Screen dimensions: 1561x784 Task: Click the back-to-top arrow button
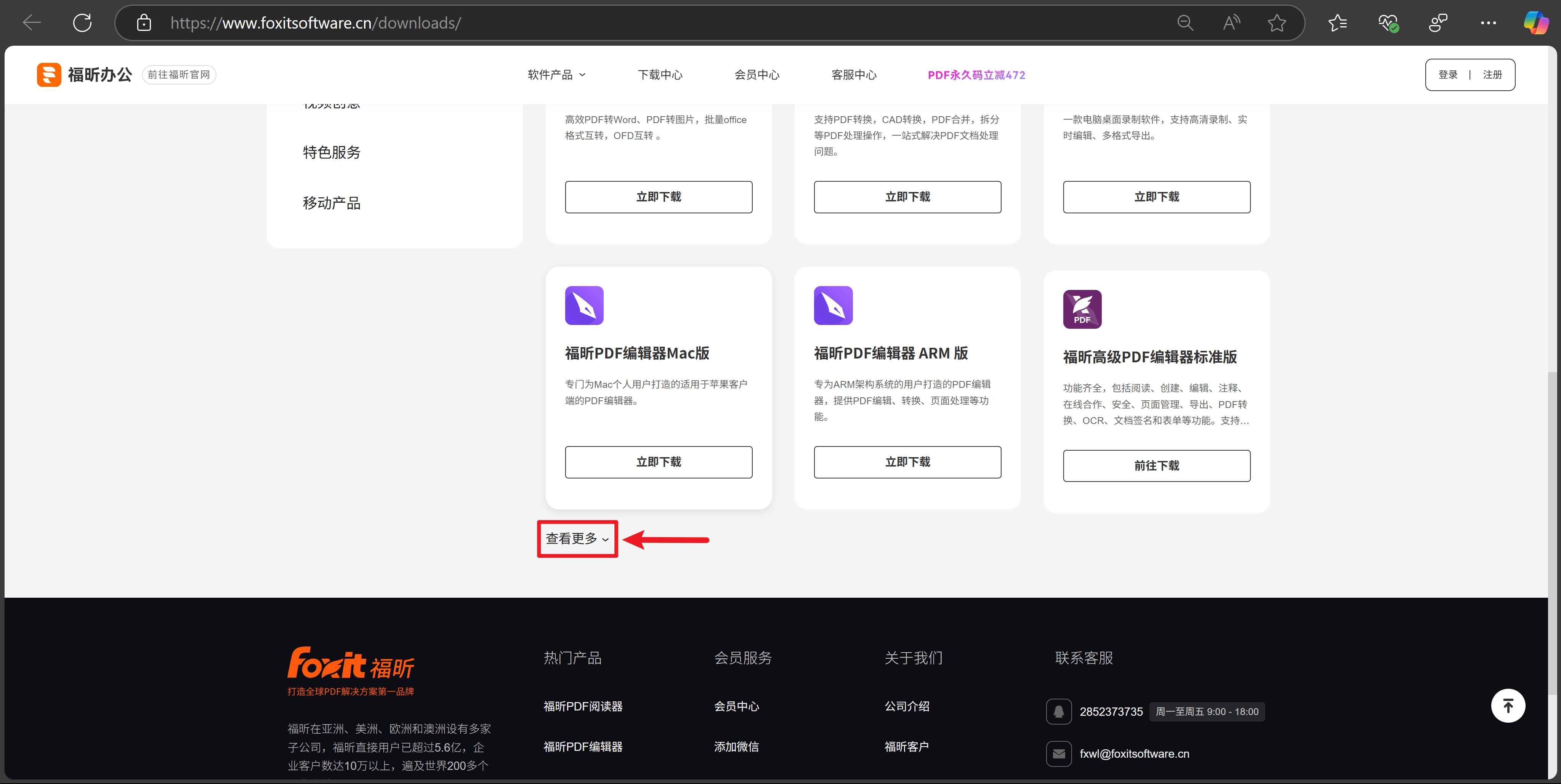tap(1508, 705)
